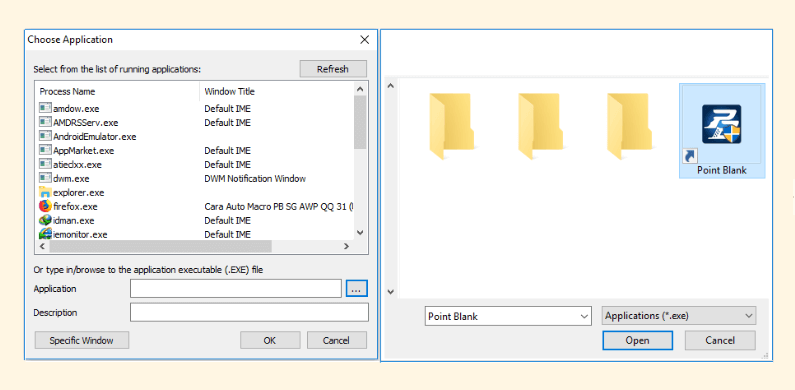
Task: Select the dwm.exe process icon
Action: pyautogui.click(x=46, y=179)
